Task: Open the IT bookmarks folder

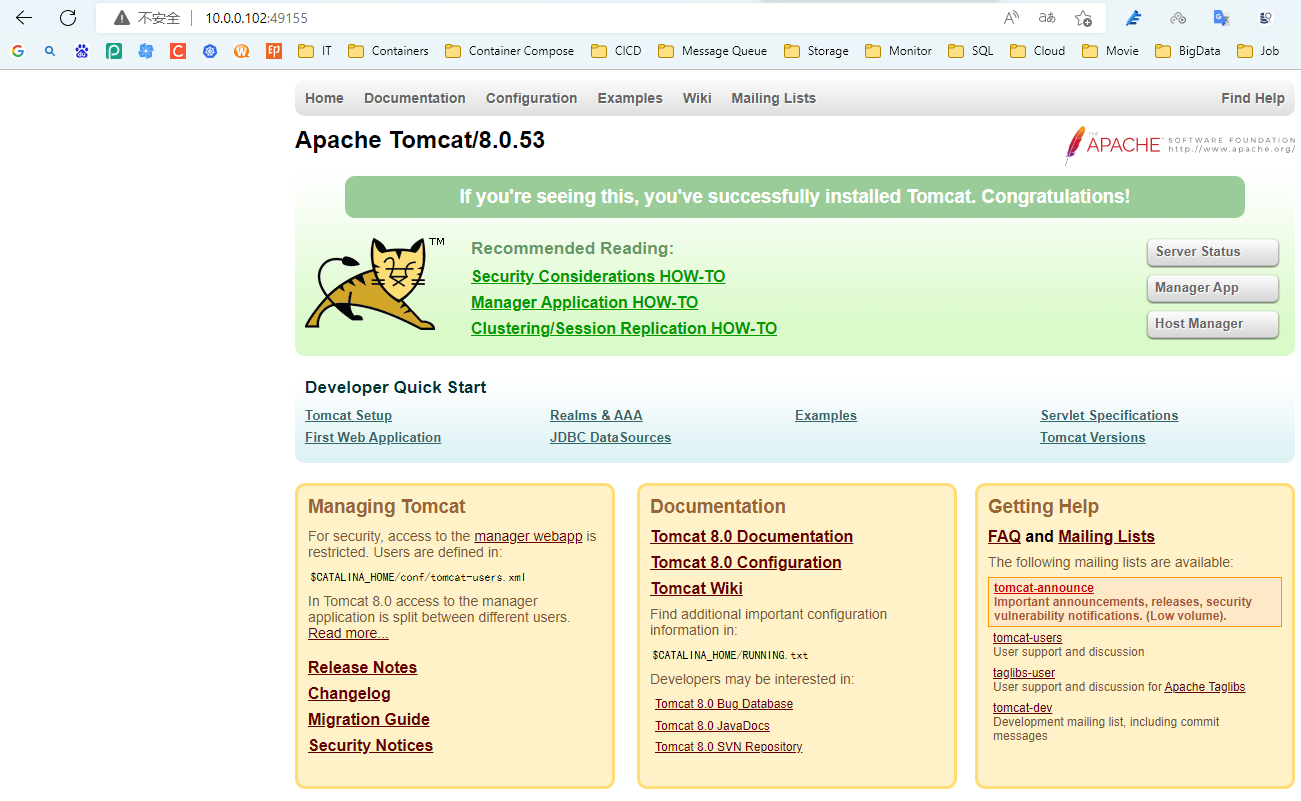Action: 315,51
